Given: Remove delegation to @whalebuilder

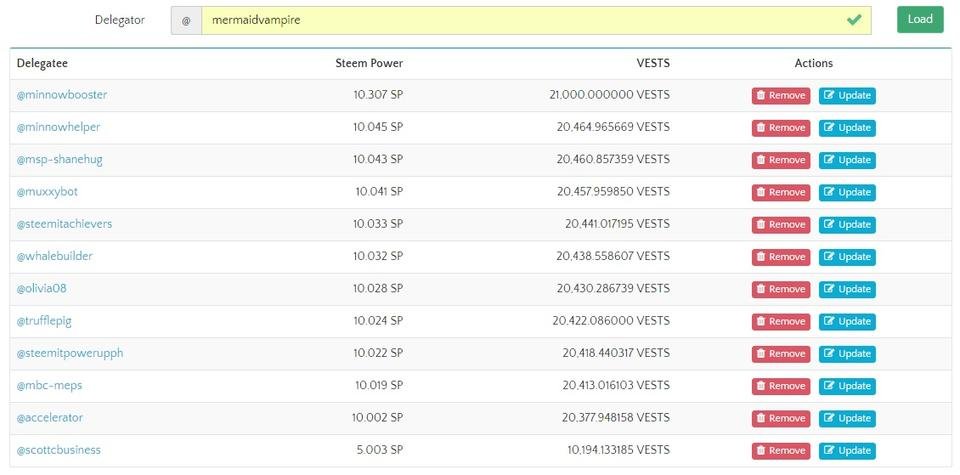Looking at the screenshot, I should [x=781, y=258].
